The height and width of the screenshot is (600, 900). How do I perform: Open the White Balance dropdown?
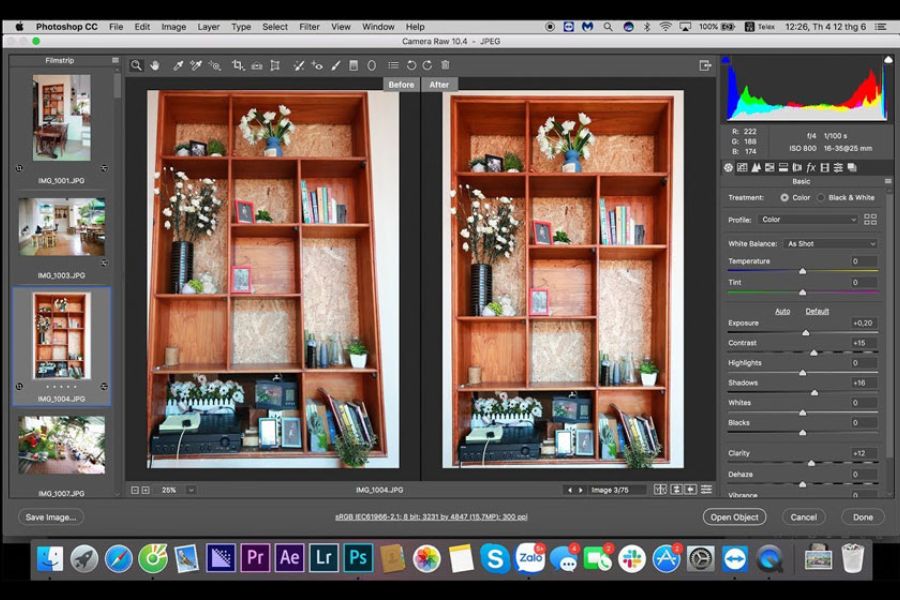coord(831,243)
